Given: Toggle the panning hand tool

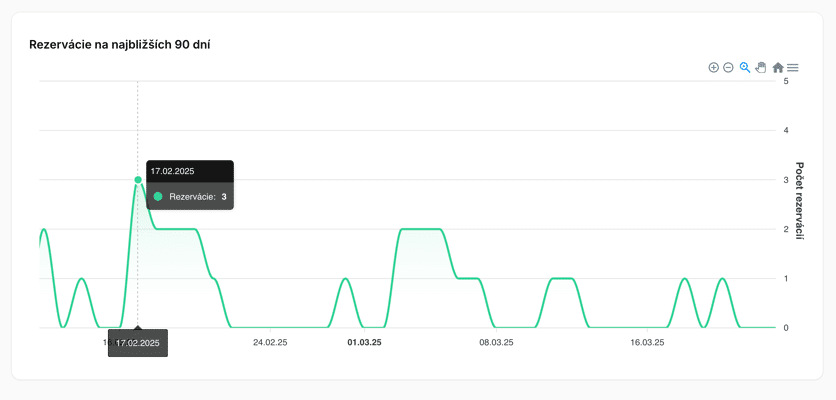Looking at the screenshot, I should (x=761, y=68).
